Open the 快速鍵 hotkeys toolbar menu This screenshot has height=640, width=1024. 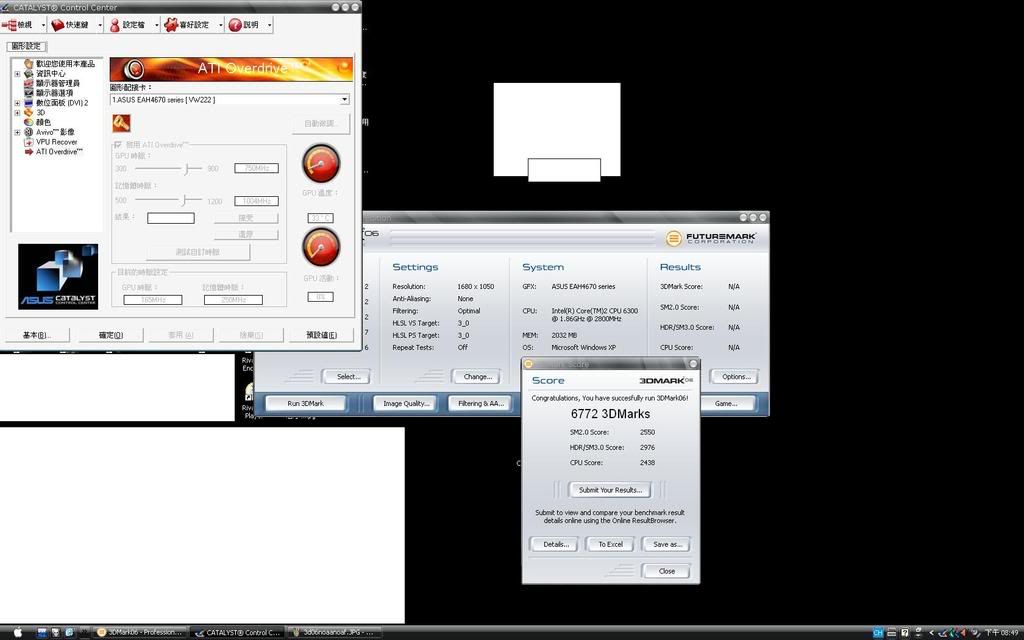77,24
